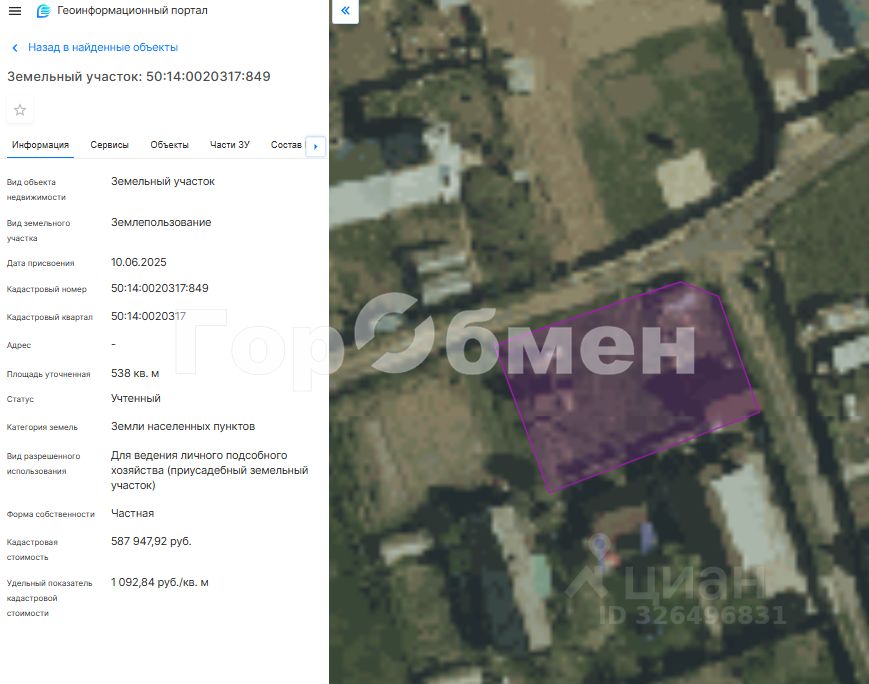Click the Форма собственности label

click(50, 514)
